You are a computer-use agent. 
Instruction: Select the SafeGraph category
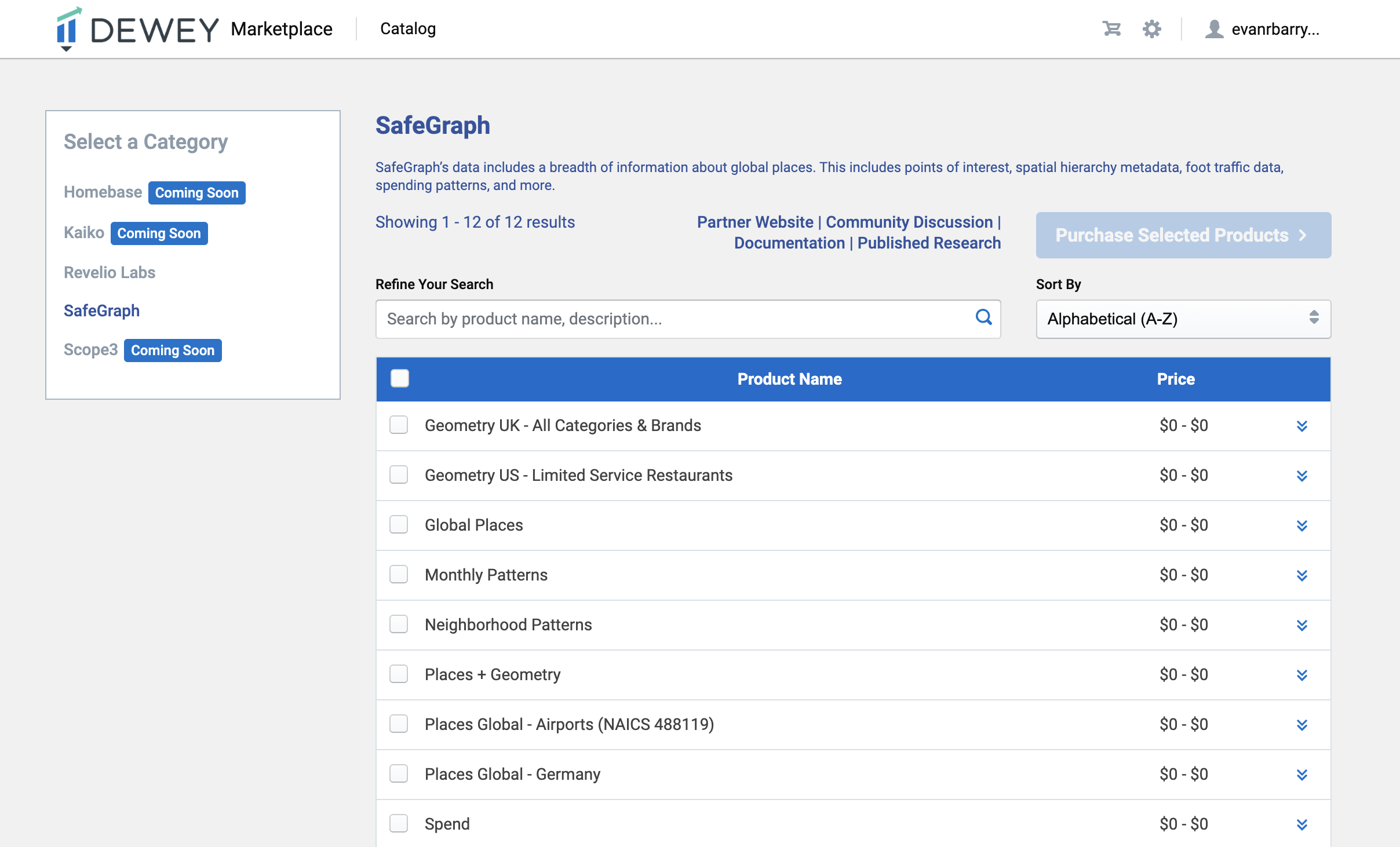point(101,311)
